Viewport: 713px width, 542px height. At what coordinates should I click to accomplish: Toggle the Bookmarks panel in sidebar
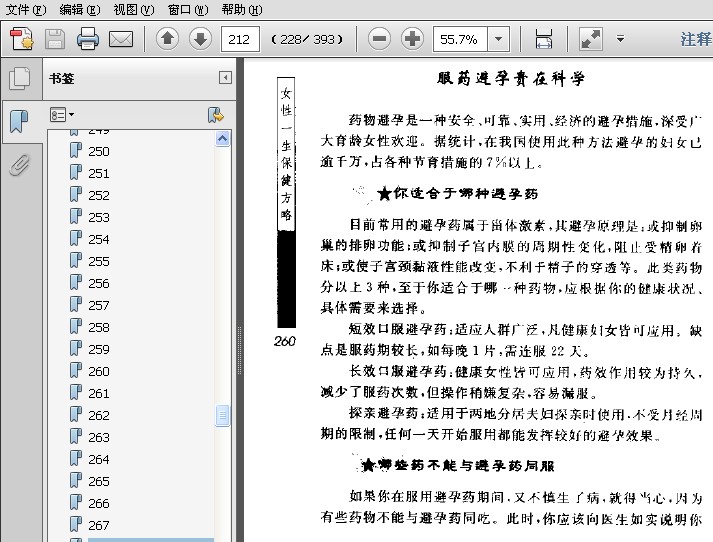pos(19,121)
